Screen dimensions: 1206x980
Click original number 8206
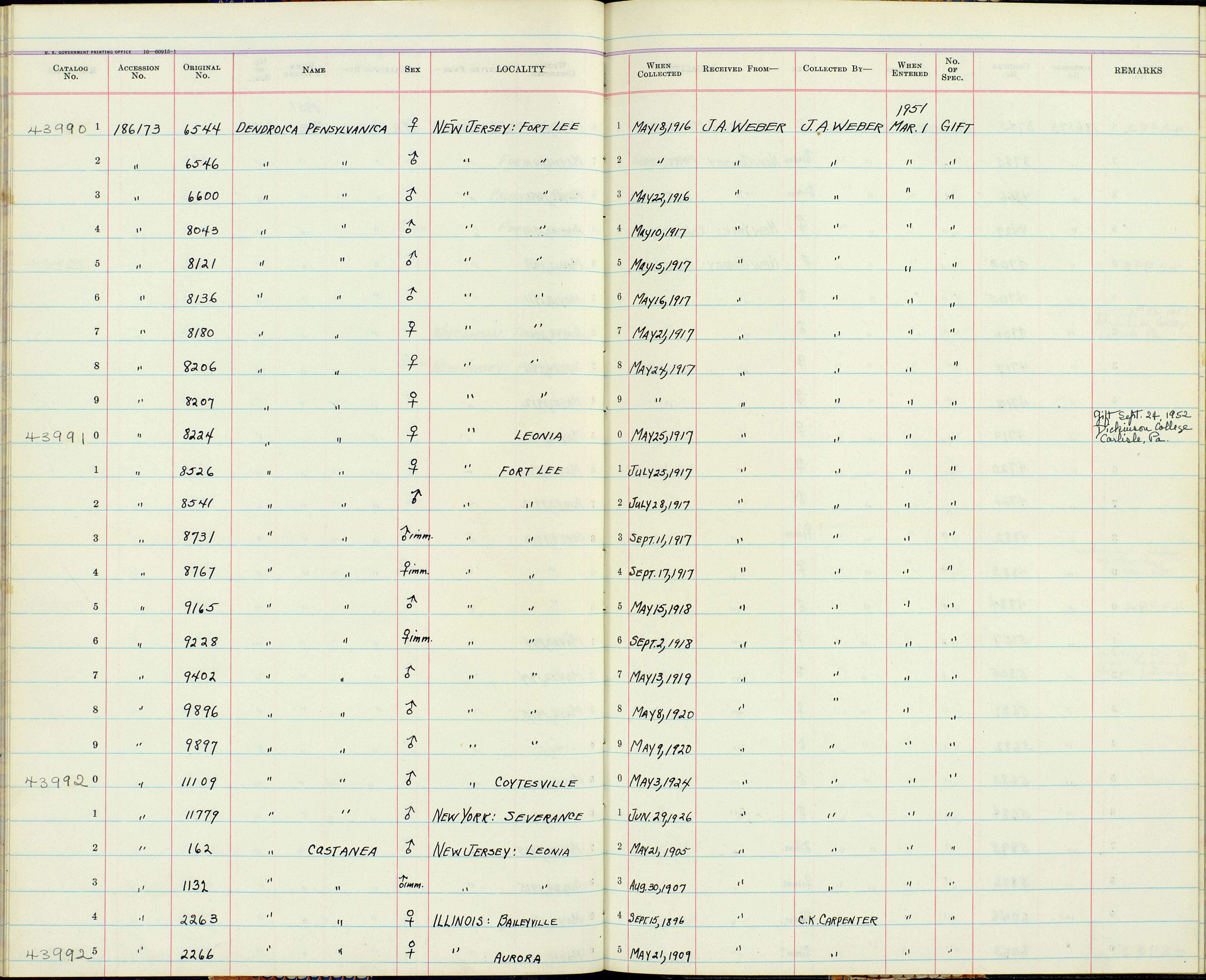pos(201,367)
